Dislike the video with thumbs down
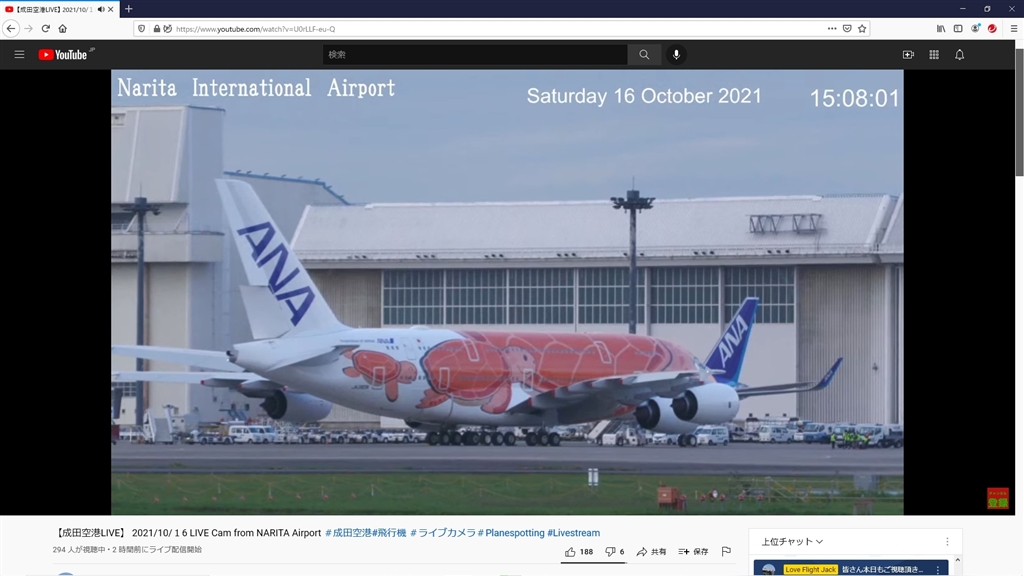 point(615,552)
